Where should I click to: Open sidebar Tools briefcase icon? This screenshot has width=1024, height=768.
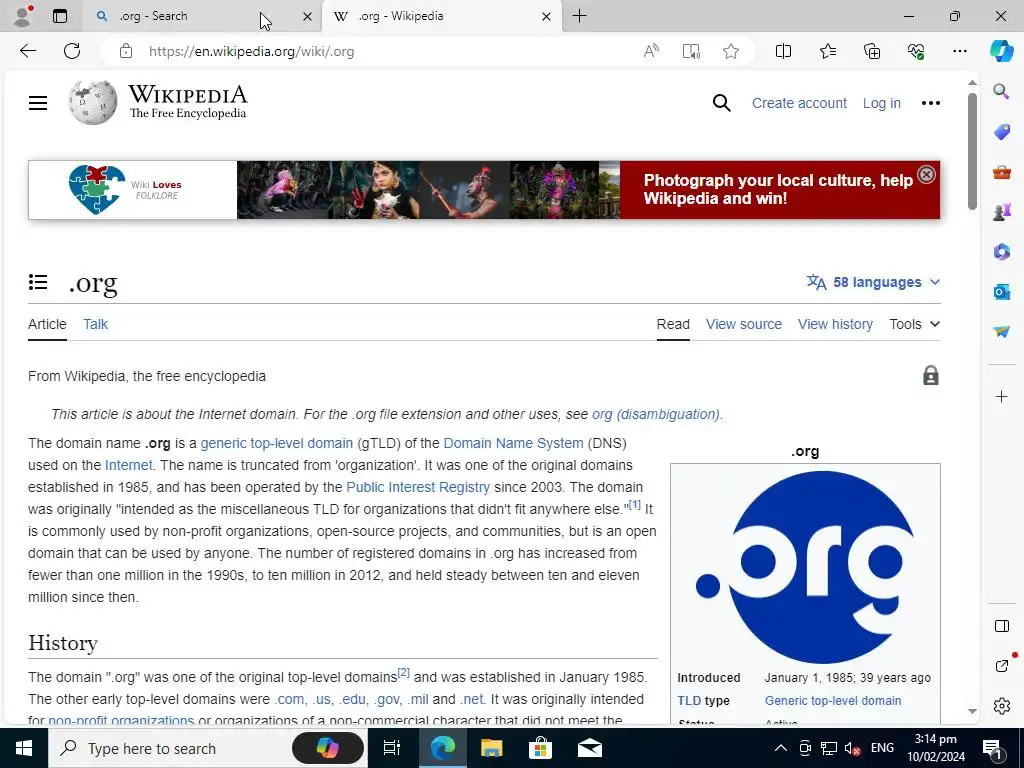click(x=1001, y=172)
